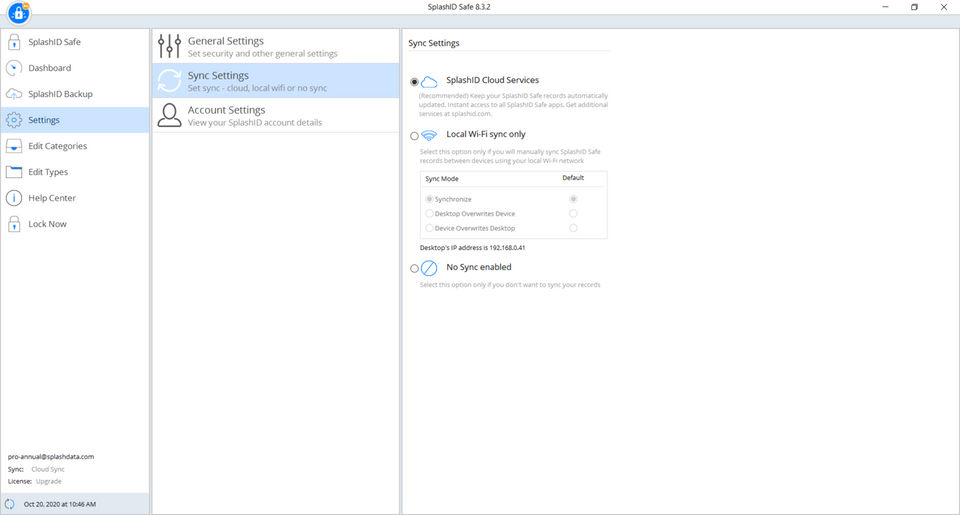Go to Dashboard in sidebar
The height and width of the screenshot is (515, 960).
[x=75, y=68]
